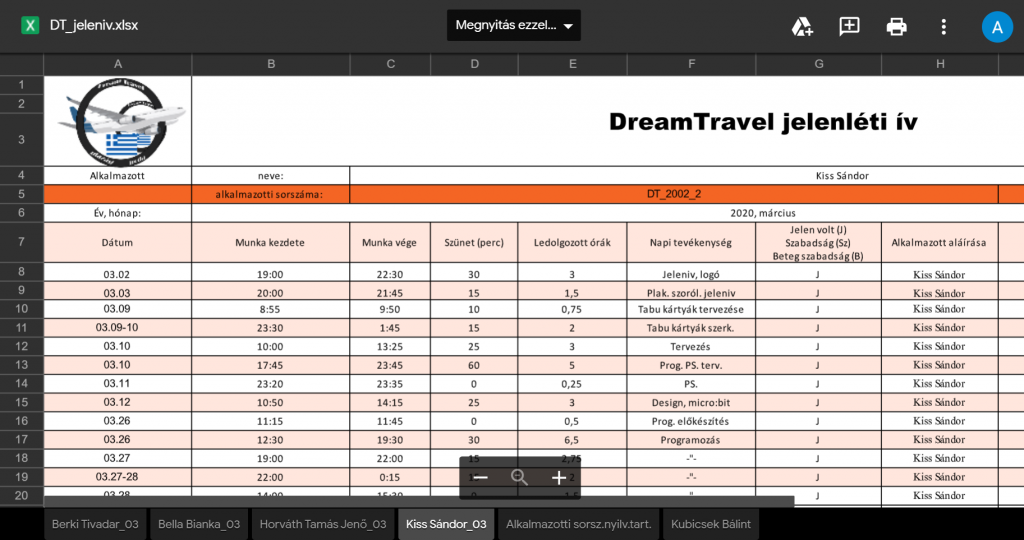
Task: Click the Excel file type icon
Action: [30, 25]
